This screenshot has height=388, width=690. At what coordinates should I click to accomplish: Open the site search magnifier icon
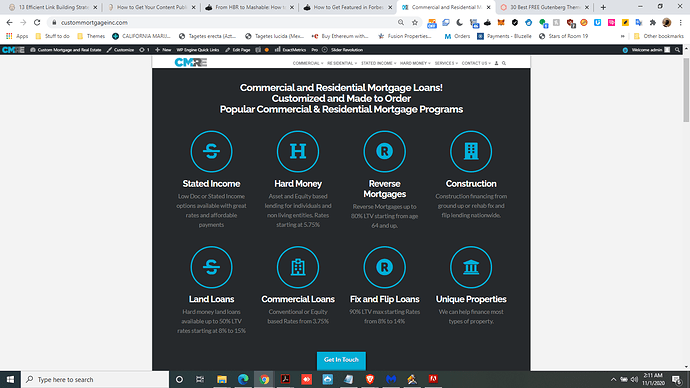pos(504,63)
